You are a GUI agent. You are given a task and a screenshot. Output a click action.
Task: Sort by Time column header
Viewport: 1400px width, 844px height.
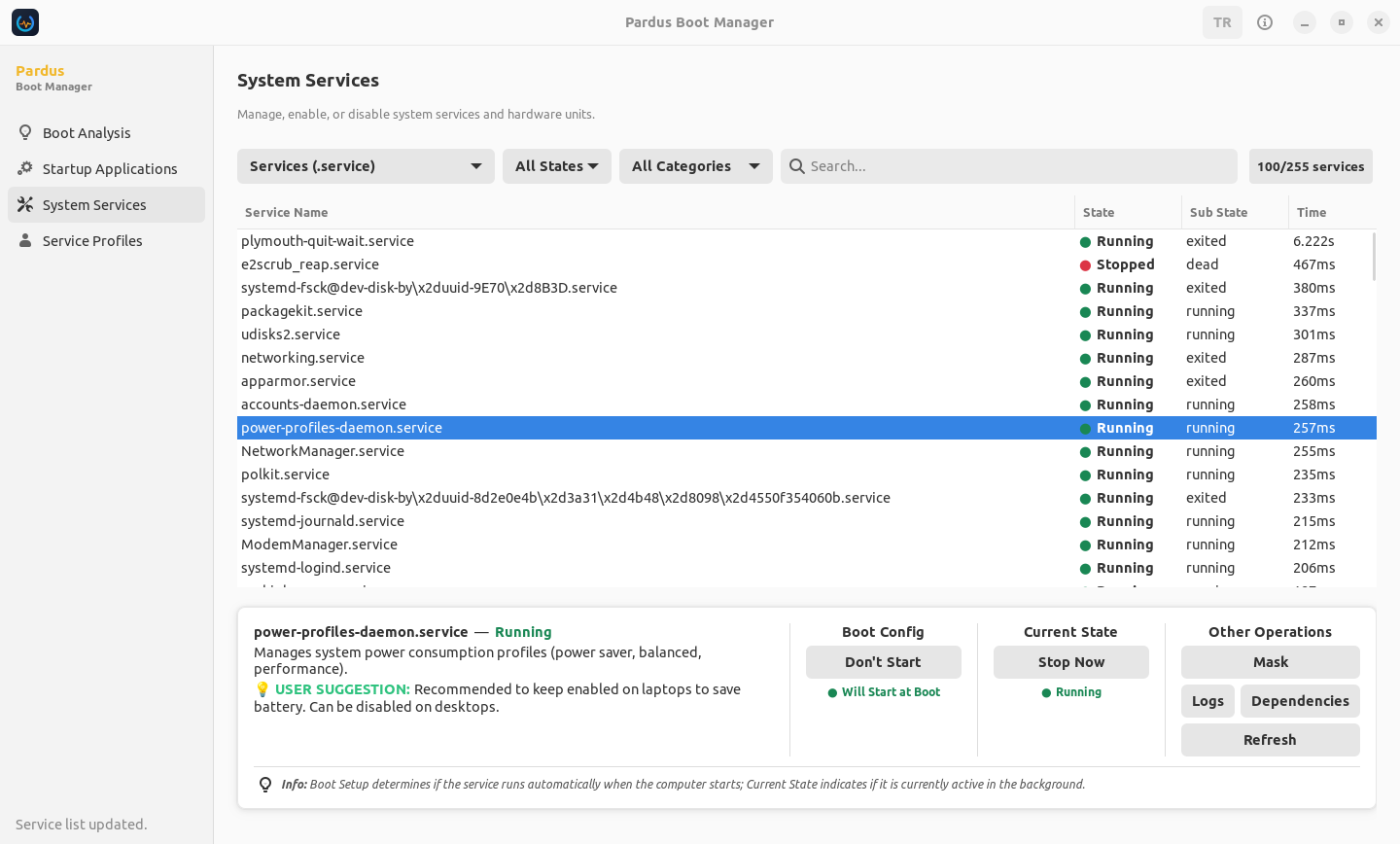(1333, 212)
